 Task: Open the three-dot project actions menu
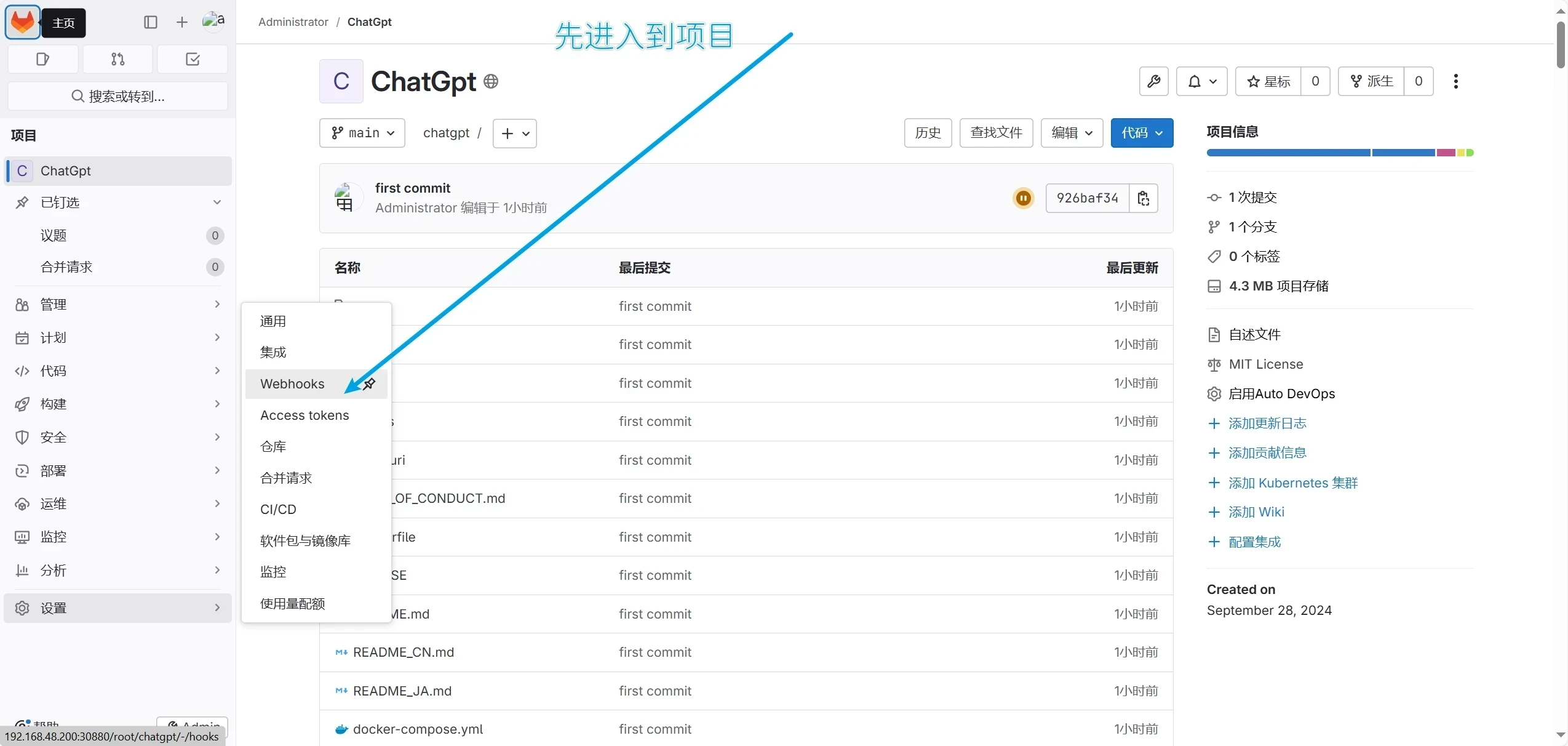click(1455, 81)
